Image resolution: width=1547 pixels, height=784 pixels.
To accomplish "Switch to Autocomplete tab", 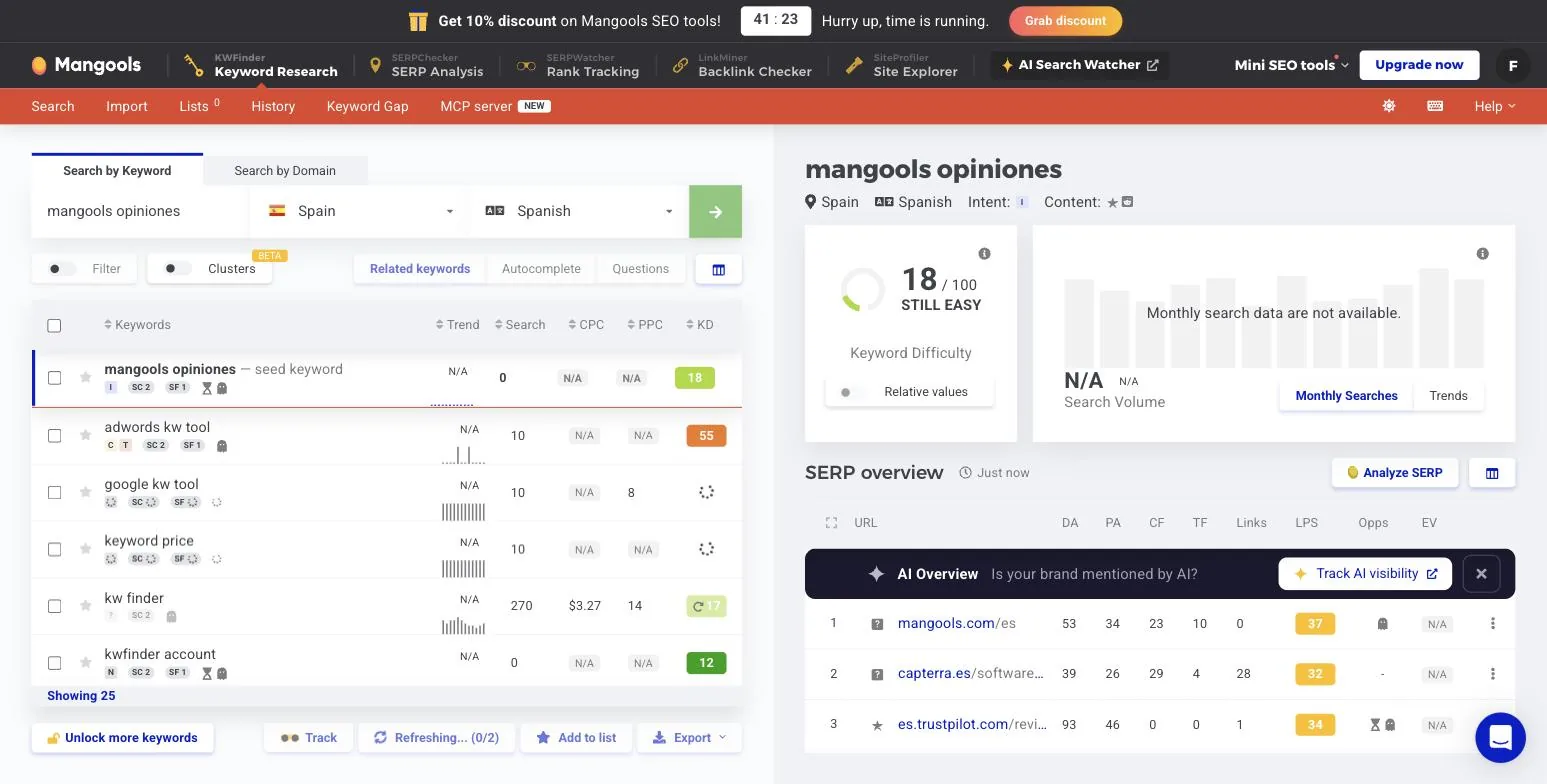I will click(x=541, y=269).
